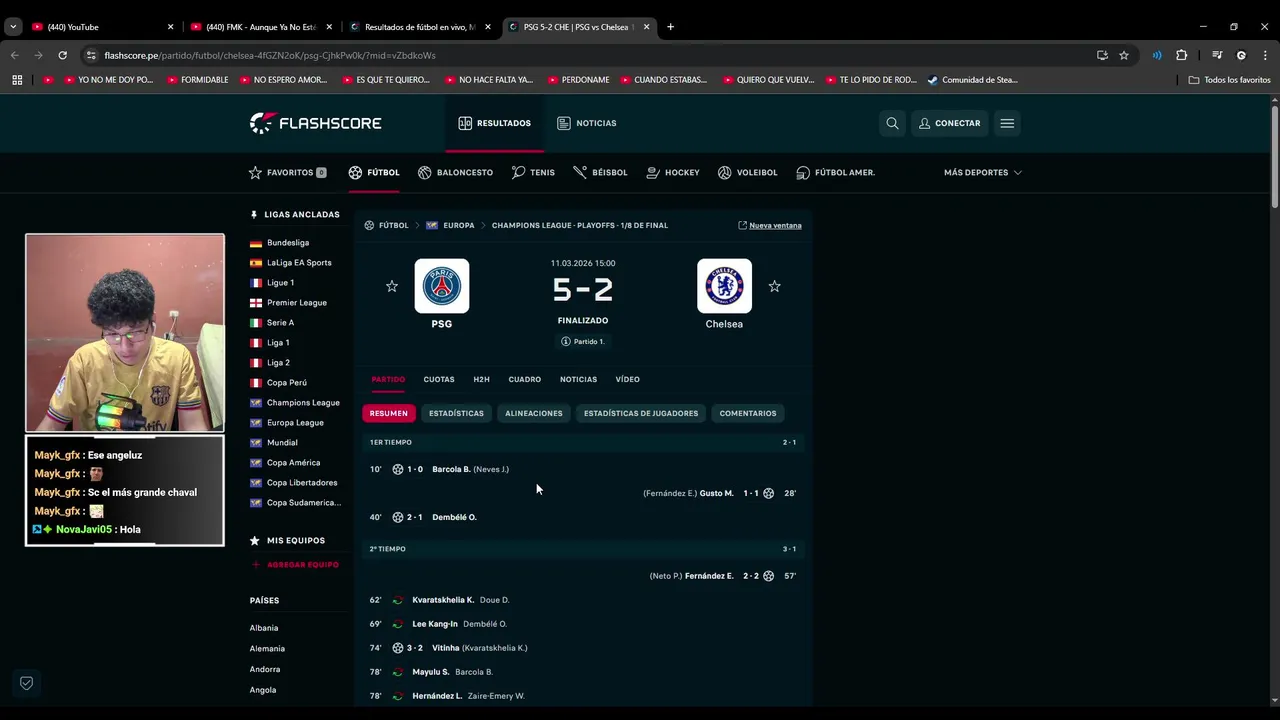Image resolution: width=1280 pixels, height=720 pixels.
Task: Open the Cuadro match tab
Action: click(524, 379)
